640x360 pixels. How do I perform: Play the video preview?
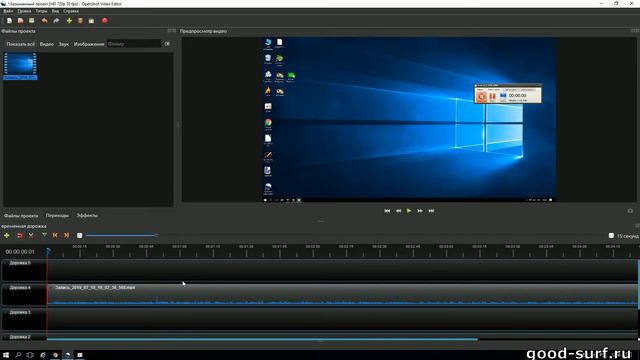point(409,211)
